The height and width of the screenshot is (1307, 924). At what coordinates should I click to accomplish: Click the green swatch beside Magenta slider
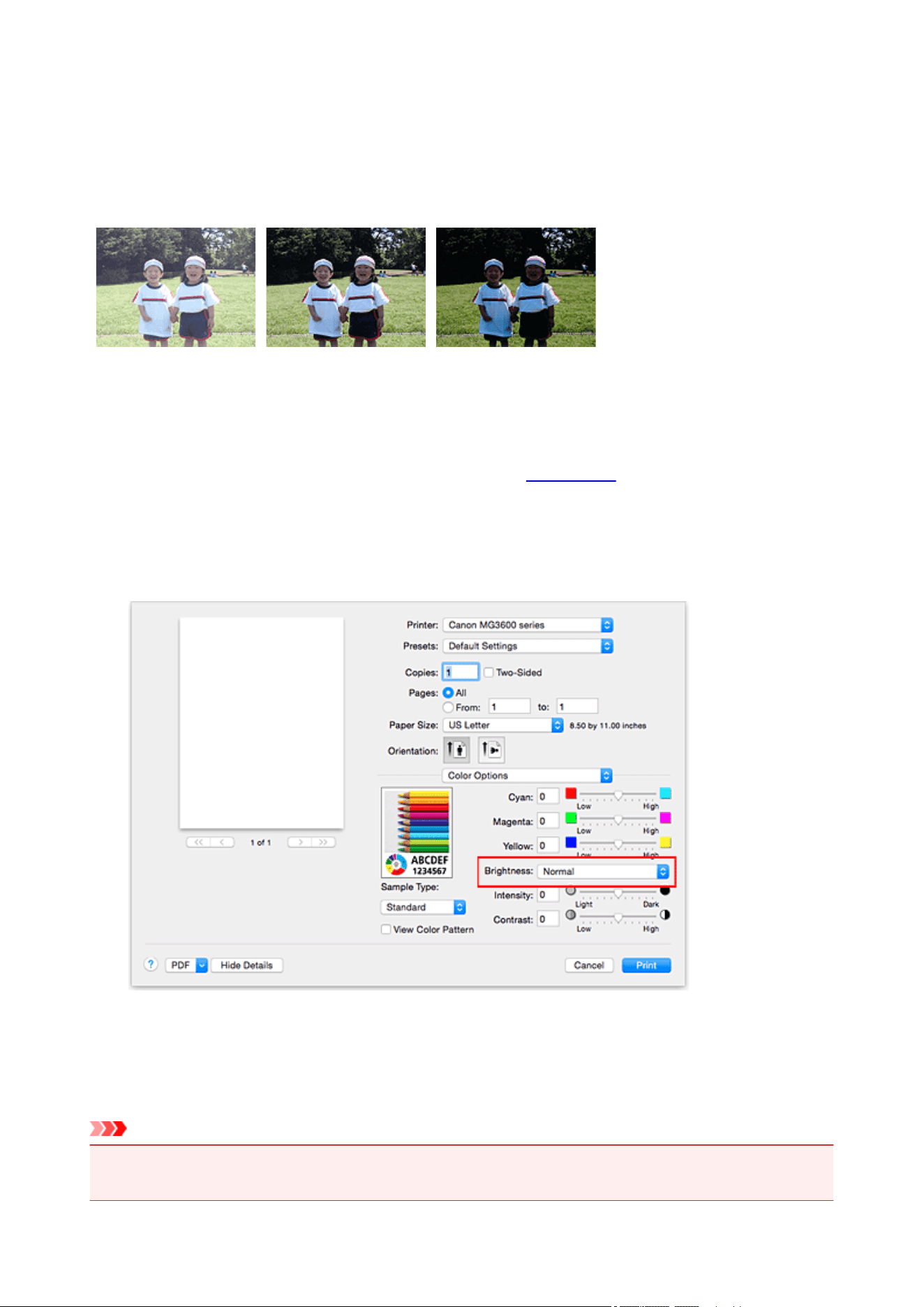tap(571, 818)
